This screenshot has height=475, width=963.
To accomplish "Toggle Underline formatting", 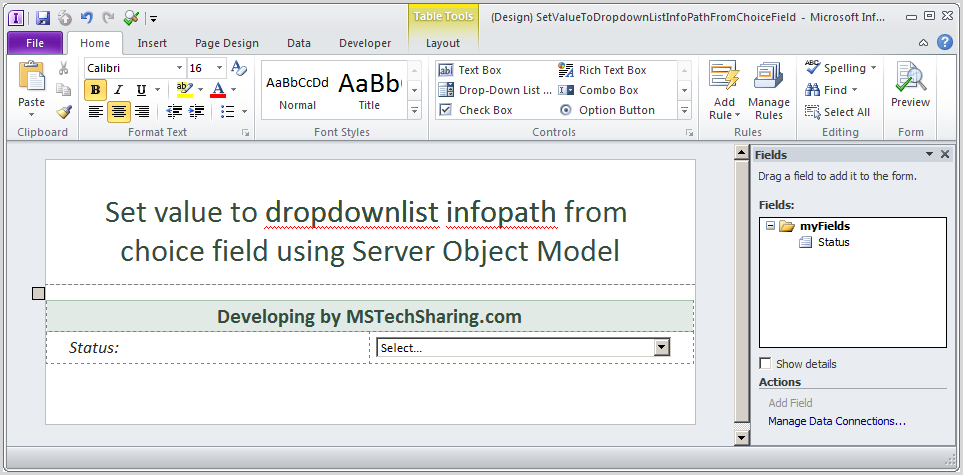I will coord(141,90).
